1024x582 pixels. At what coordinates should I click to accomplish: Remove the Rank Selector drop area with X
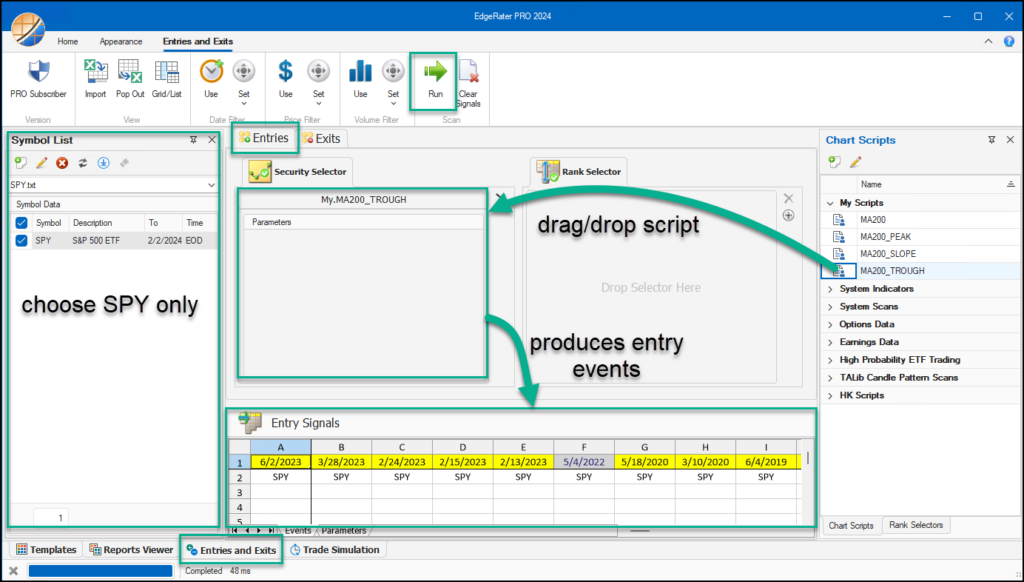tap(788, 198)
